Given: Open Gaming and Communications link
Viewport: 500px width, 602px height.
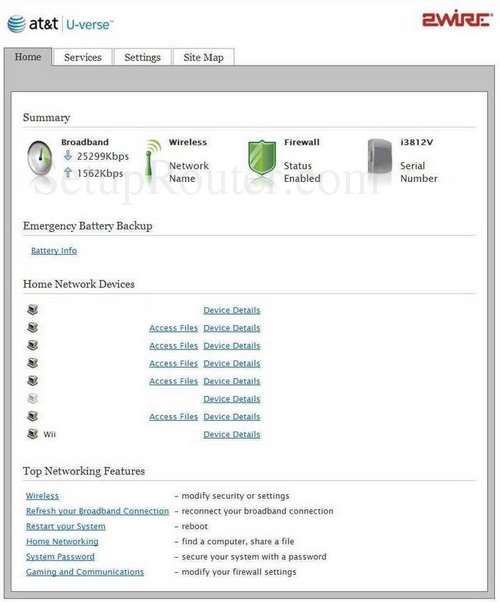Looking at the screenshot, I should 85,572.
